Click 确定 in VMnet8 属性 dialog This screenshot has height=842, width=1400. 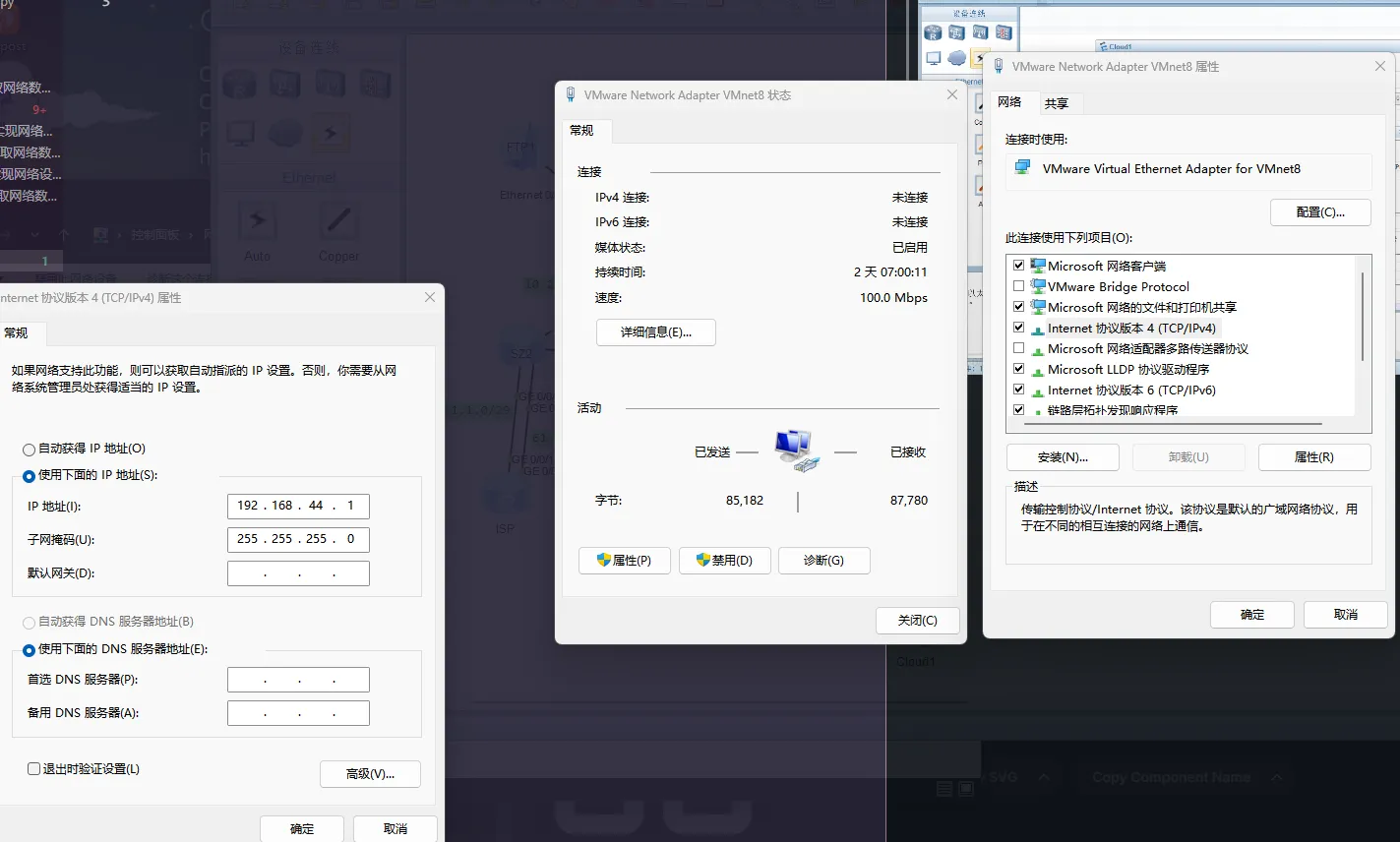click(x=1252, y=615)
